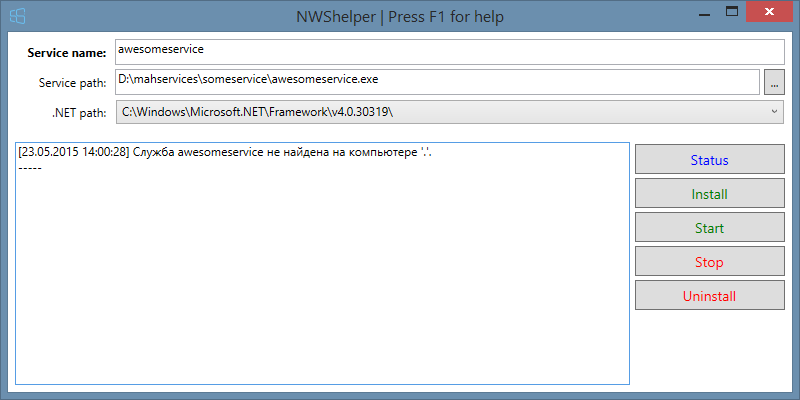This screenshot has width=800, height=400.
Task: Maximize the NWShelper window
Action: [732, 11]
